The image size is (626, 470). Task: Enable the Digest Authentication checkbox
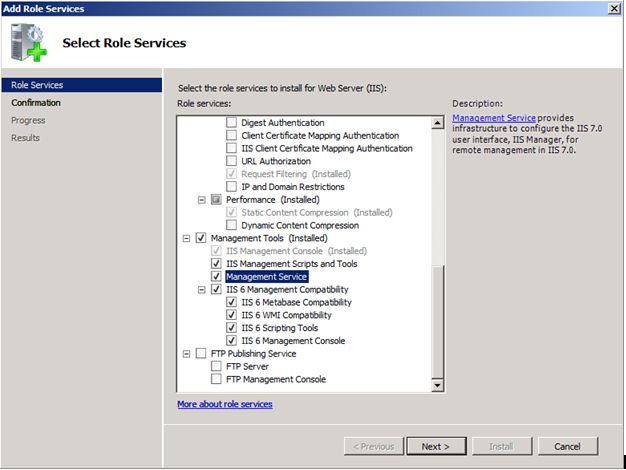click(232, 123)
